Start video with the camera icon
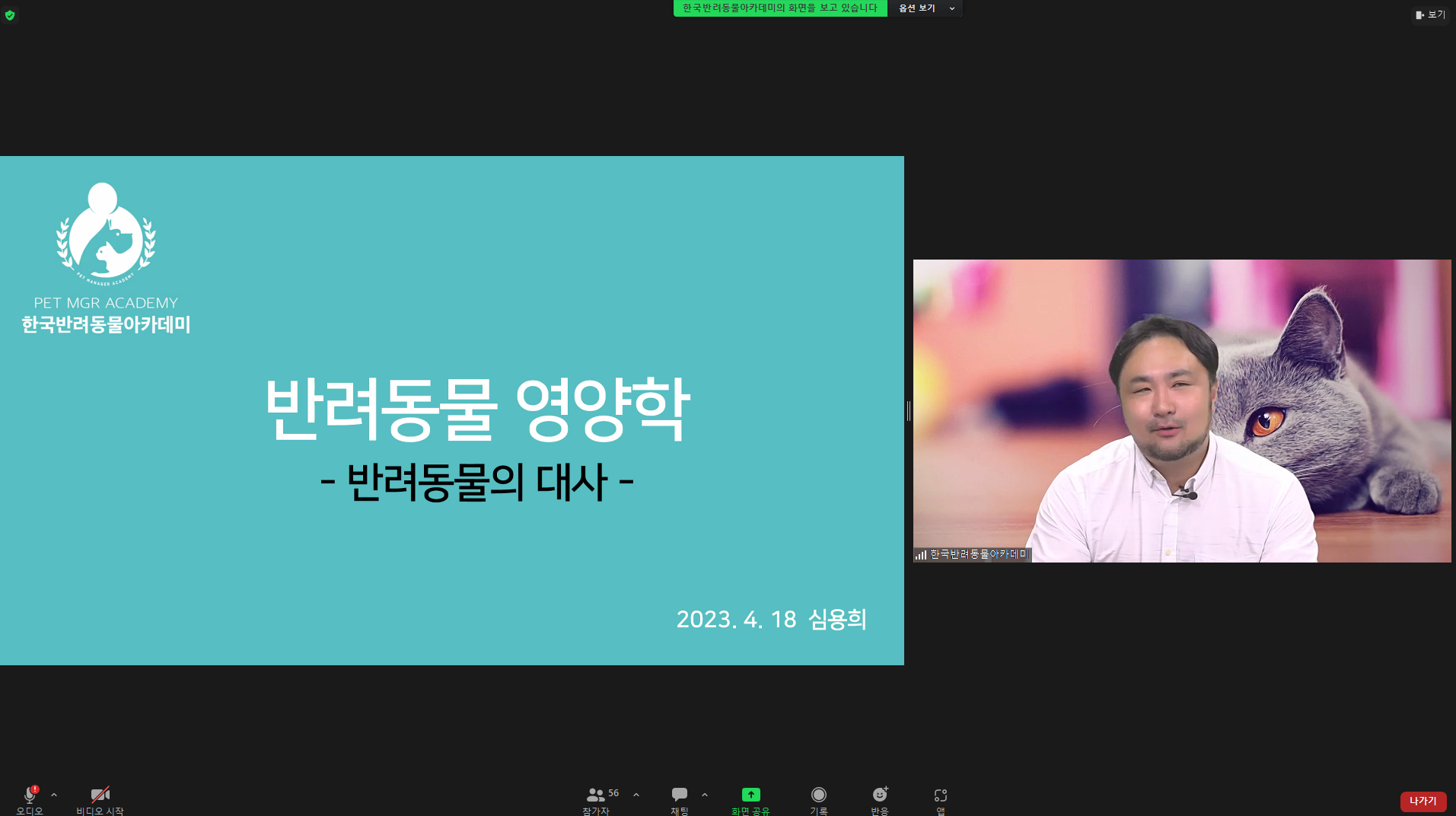This screenshot has height=816, width=1456. click(x=100, y=795)
